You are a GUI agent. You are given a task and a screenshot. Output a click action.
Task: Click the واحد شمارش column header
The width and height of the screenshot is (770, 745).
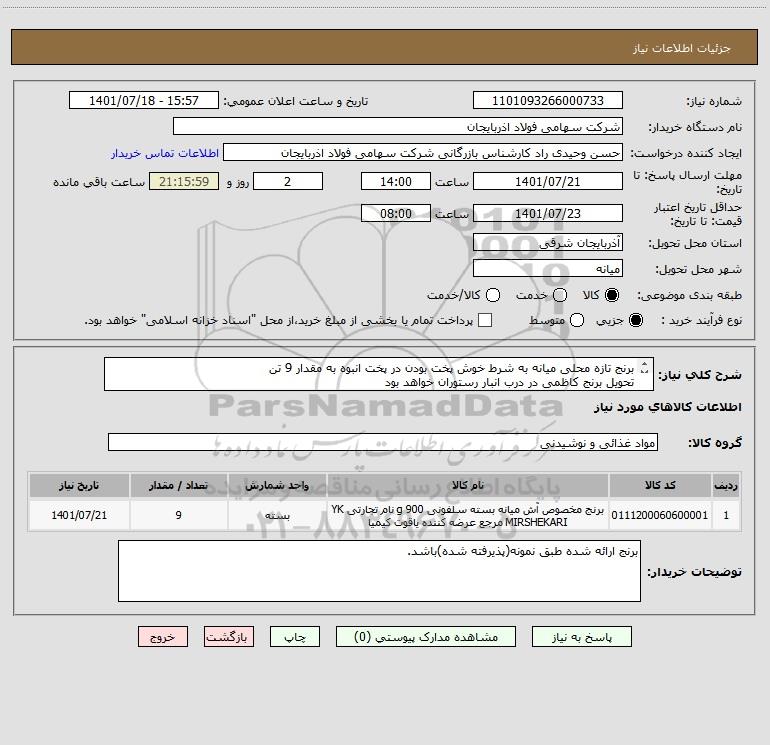coord(277,485)
